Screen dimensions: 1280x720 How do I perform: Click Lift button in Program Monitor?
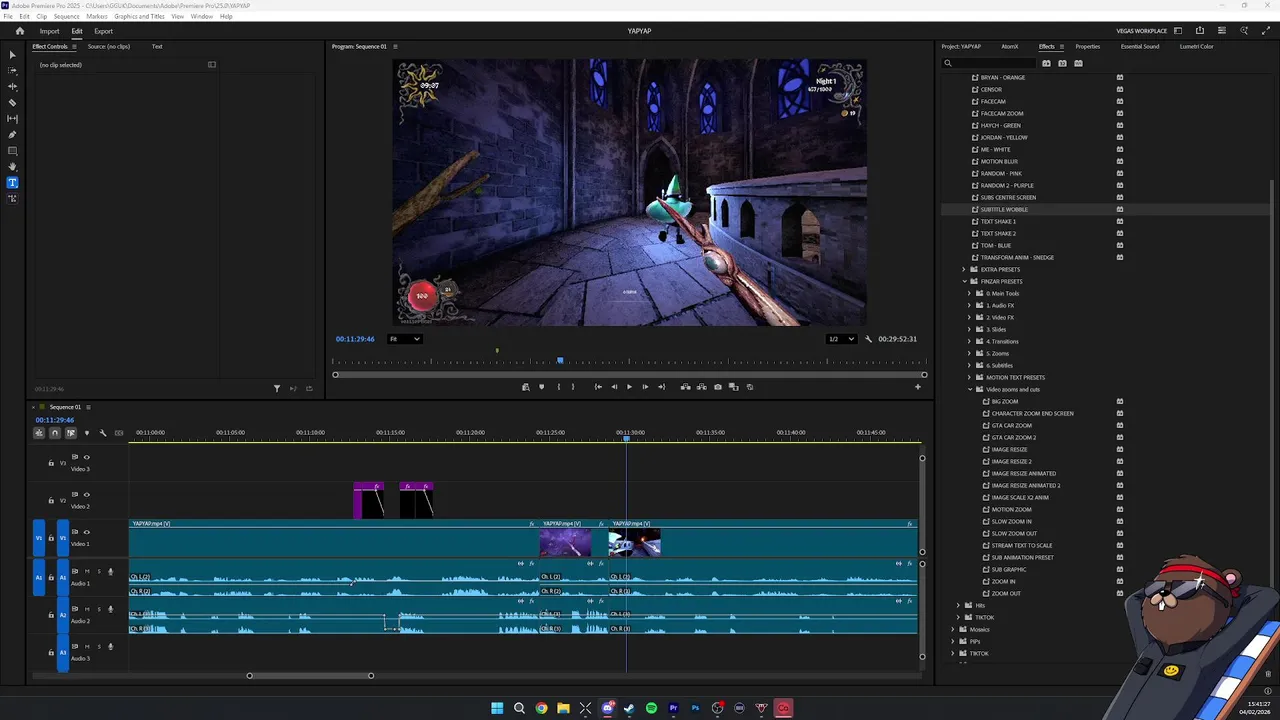point(685,387)
